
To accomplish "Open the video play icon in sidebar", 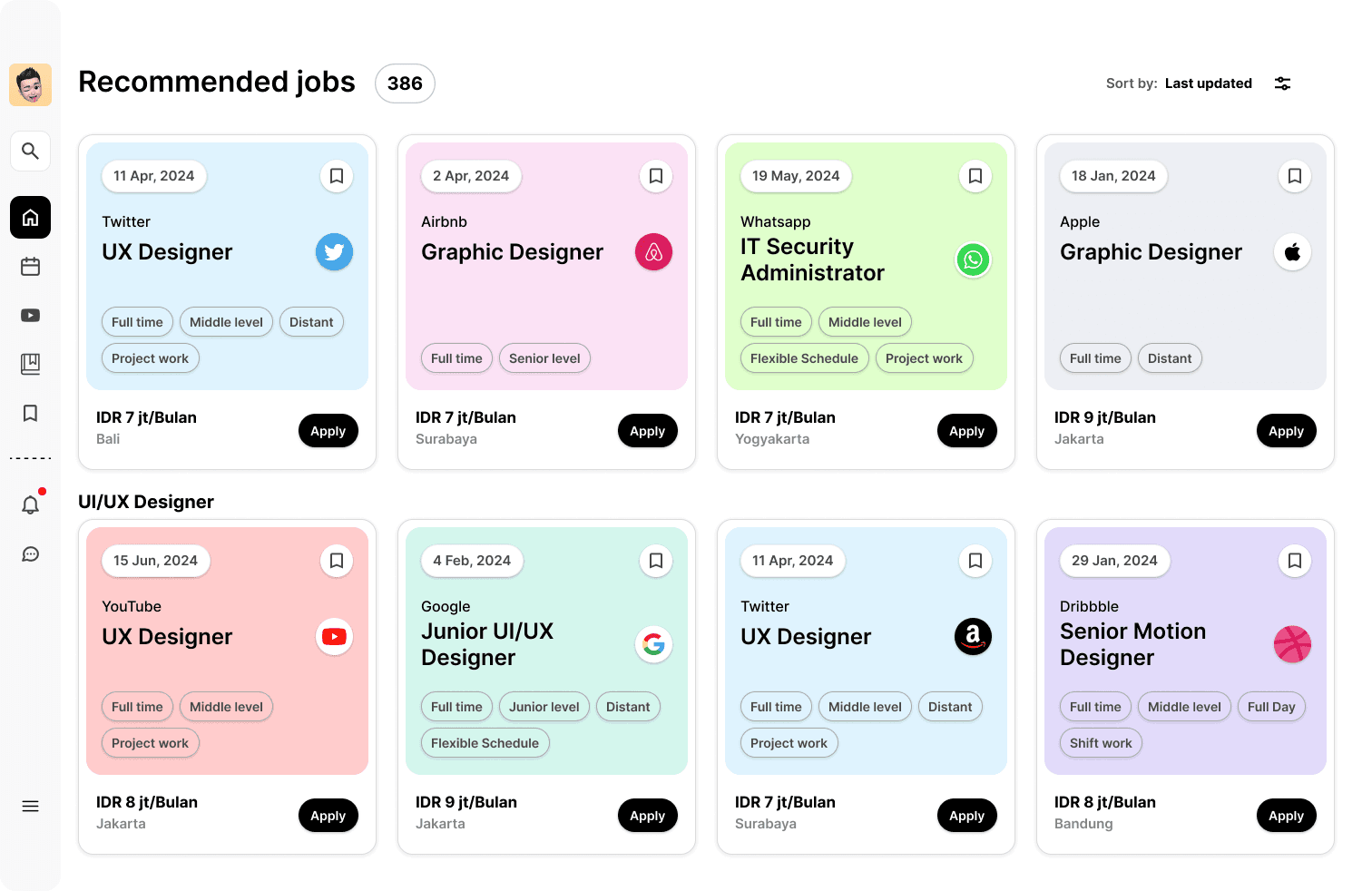I will pyautogui.click(x=30, y=316).
